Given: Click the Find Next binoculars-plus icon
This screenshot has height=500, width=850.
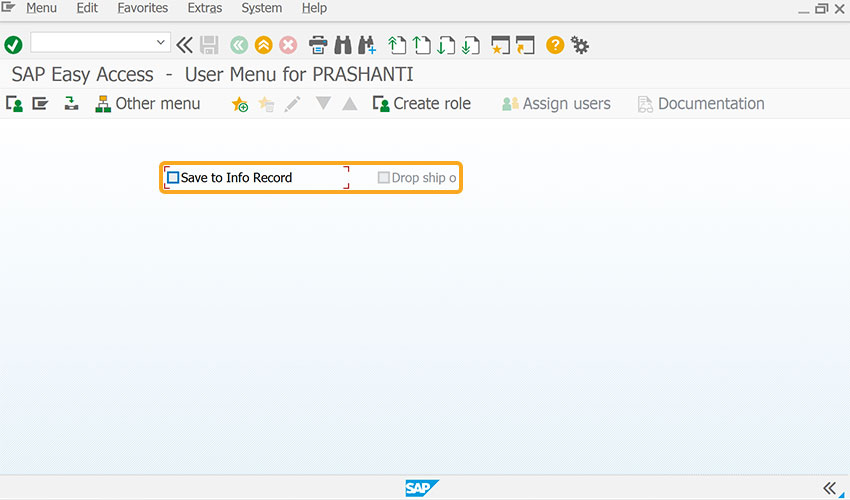Looking at the screenshot, I should pyautogui.click(x=367, y=44).
